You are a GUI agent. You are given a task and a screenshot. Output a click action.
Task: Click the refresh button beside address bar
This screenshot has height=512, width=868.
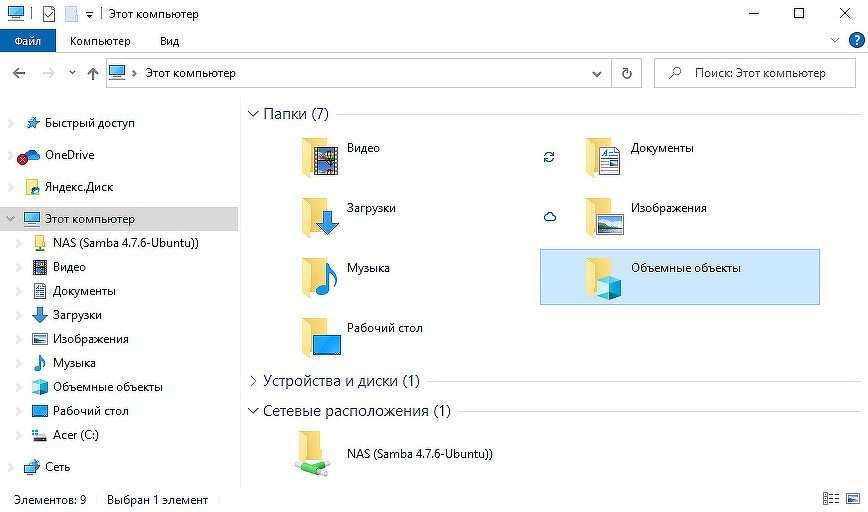[626, 73]
